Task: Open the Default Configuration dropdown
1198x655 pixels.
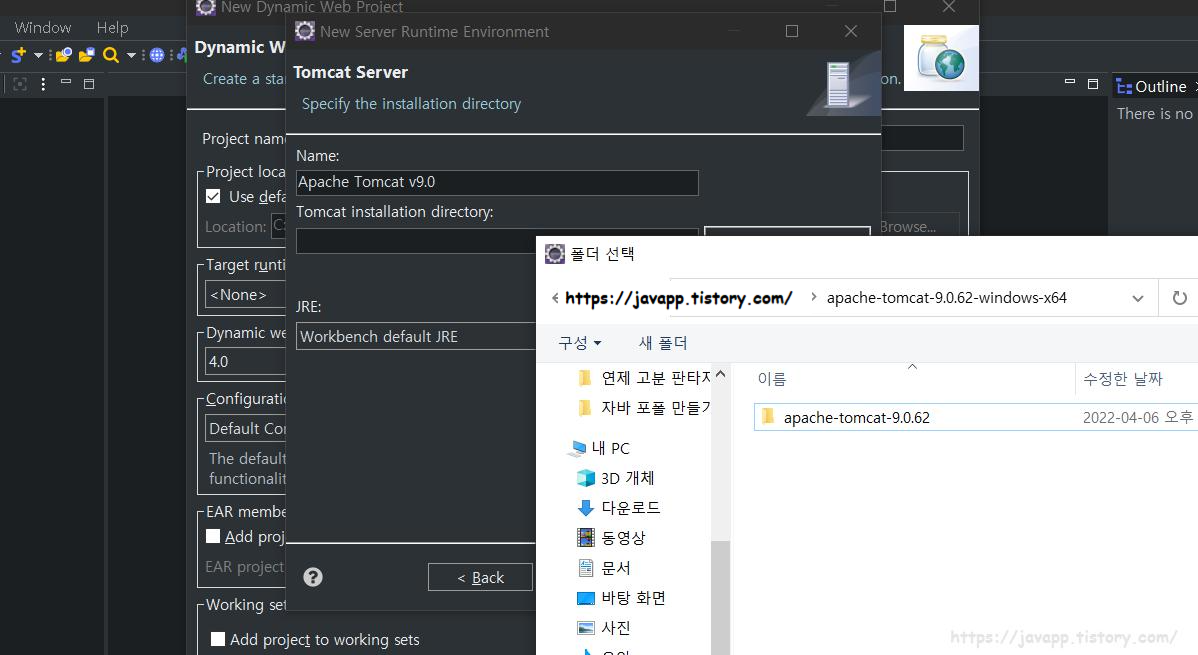Action: tap(244, 429)
